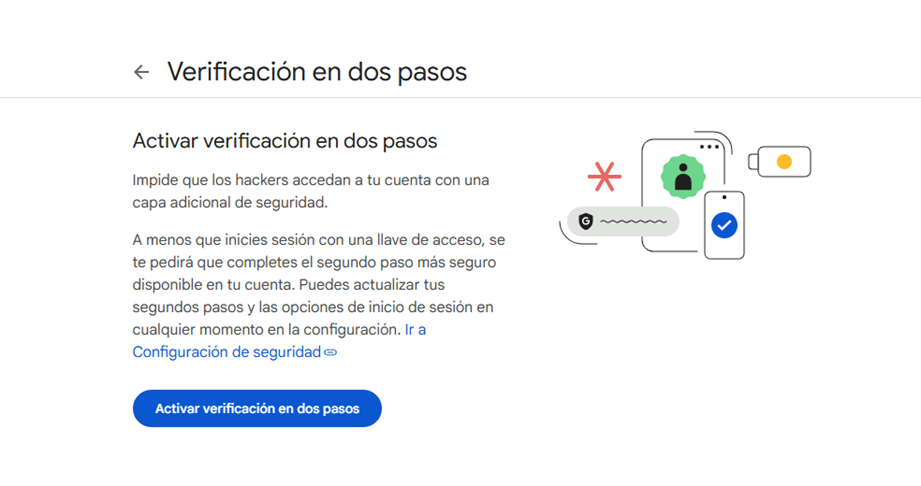The height and width of the screenshot is (486, 921).
Task: Click the USB connector of security key
Action: coord(753,162)
